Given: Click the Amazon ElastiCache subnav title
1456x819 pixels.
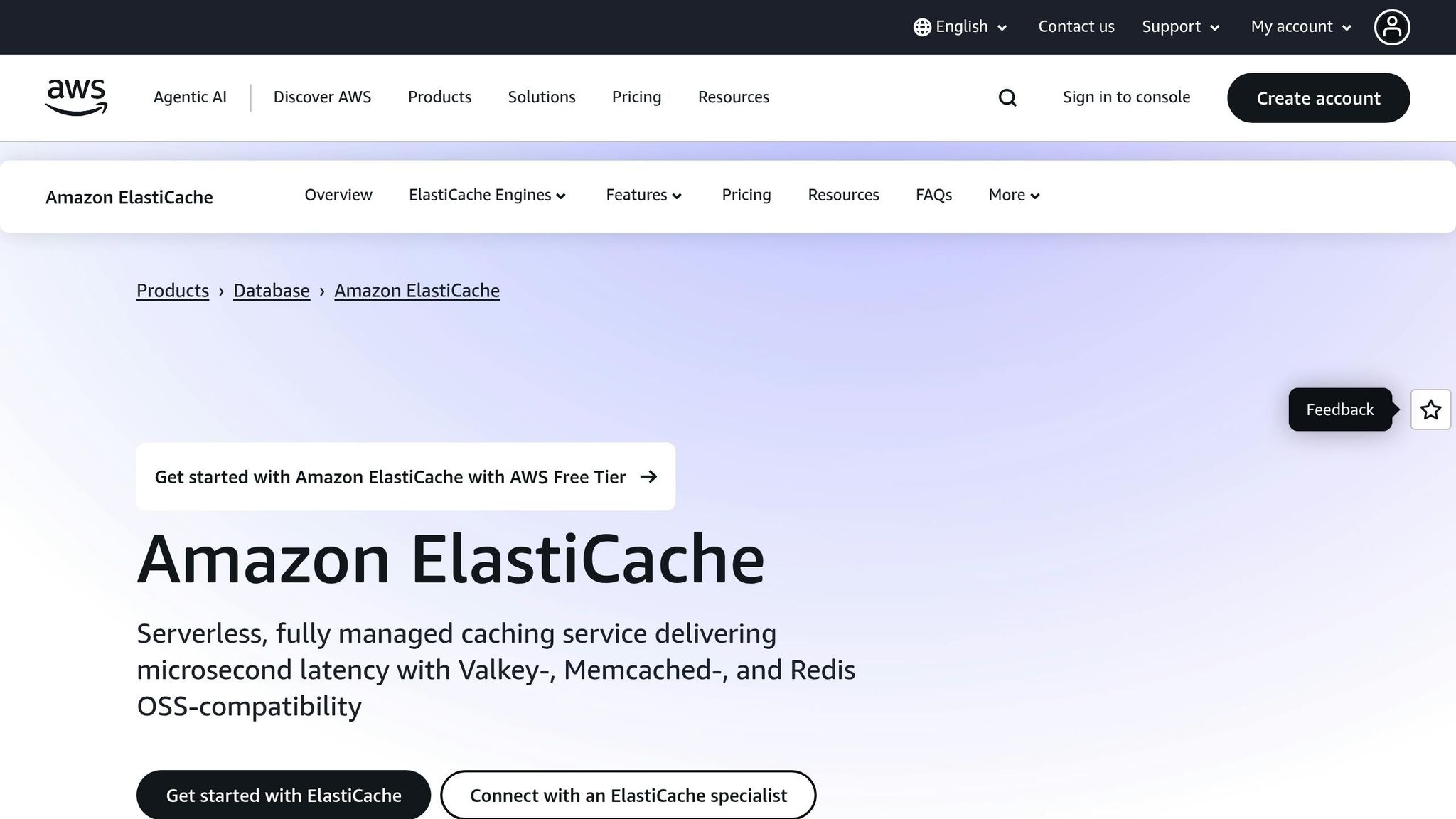Looking at the screenshot, I should [x=129, y=197].
